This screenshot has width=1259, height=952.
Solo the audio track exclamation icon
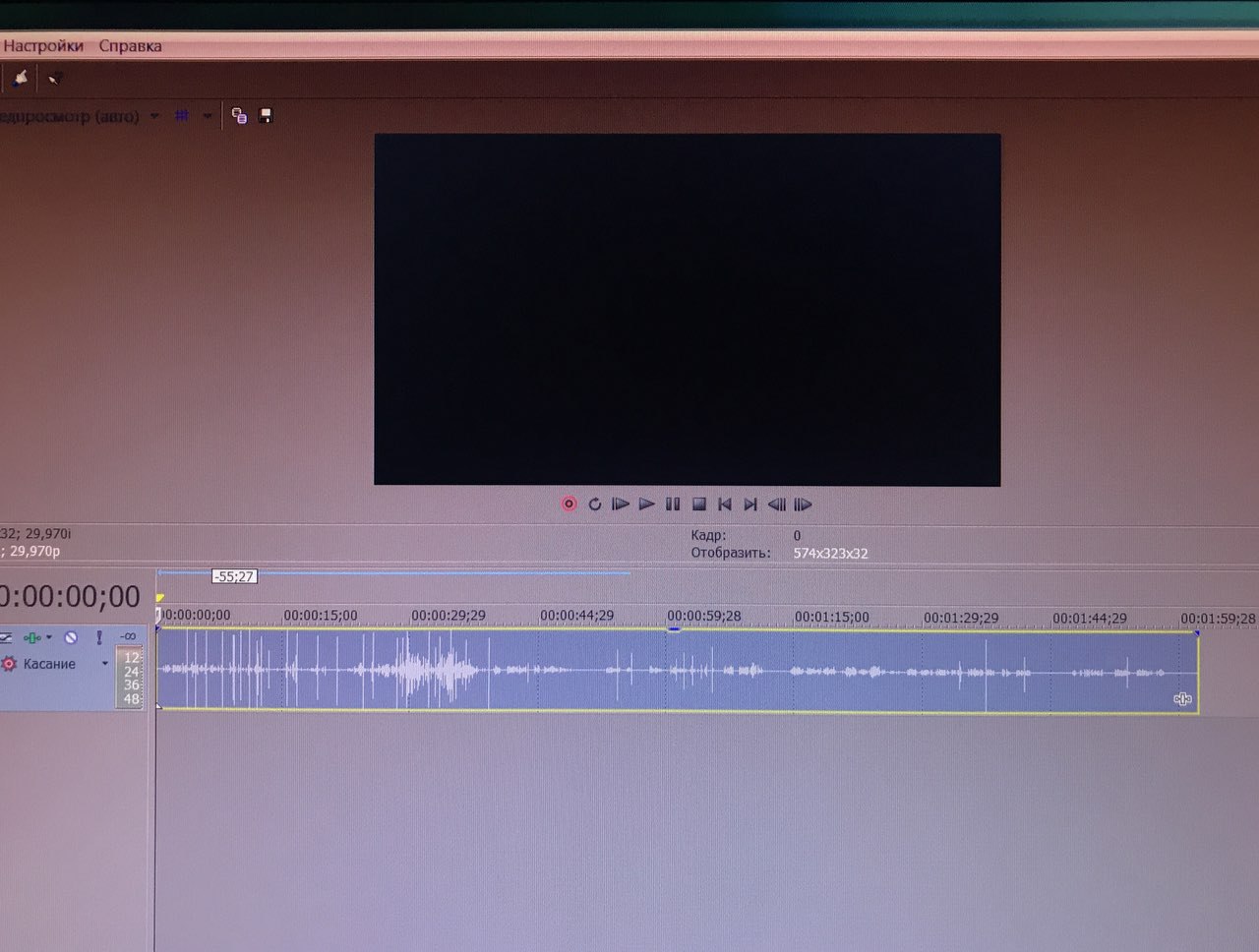click(x=98, y=638)
